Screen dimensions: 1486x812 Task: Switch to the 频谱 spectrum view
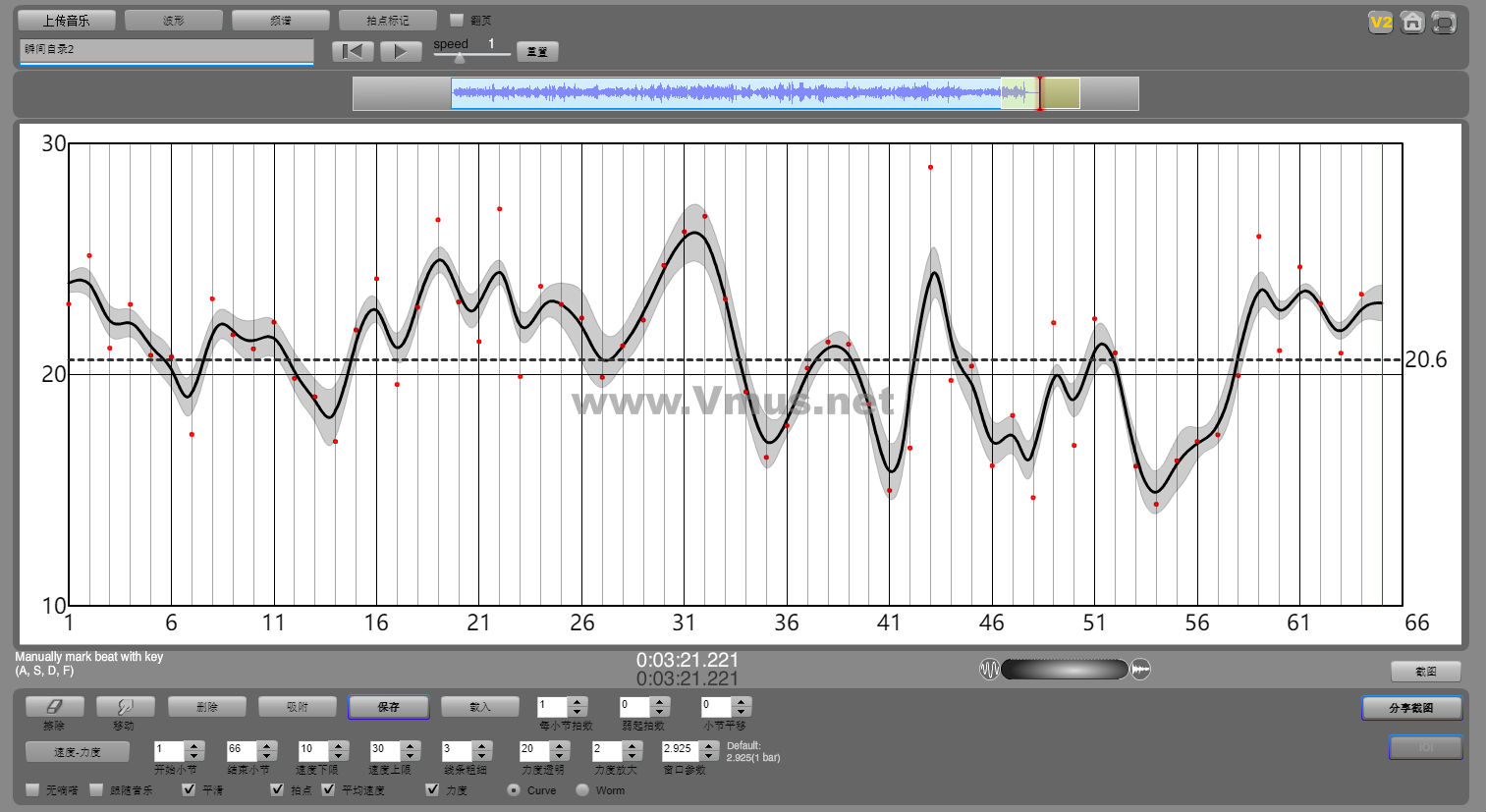click(x=281, y=21)
